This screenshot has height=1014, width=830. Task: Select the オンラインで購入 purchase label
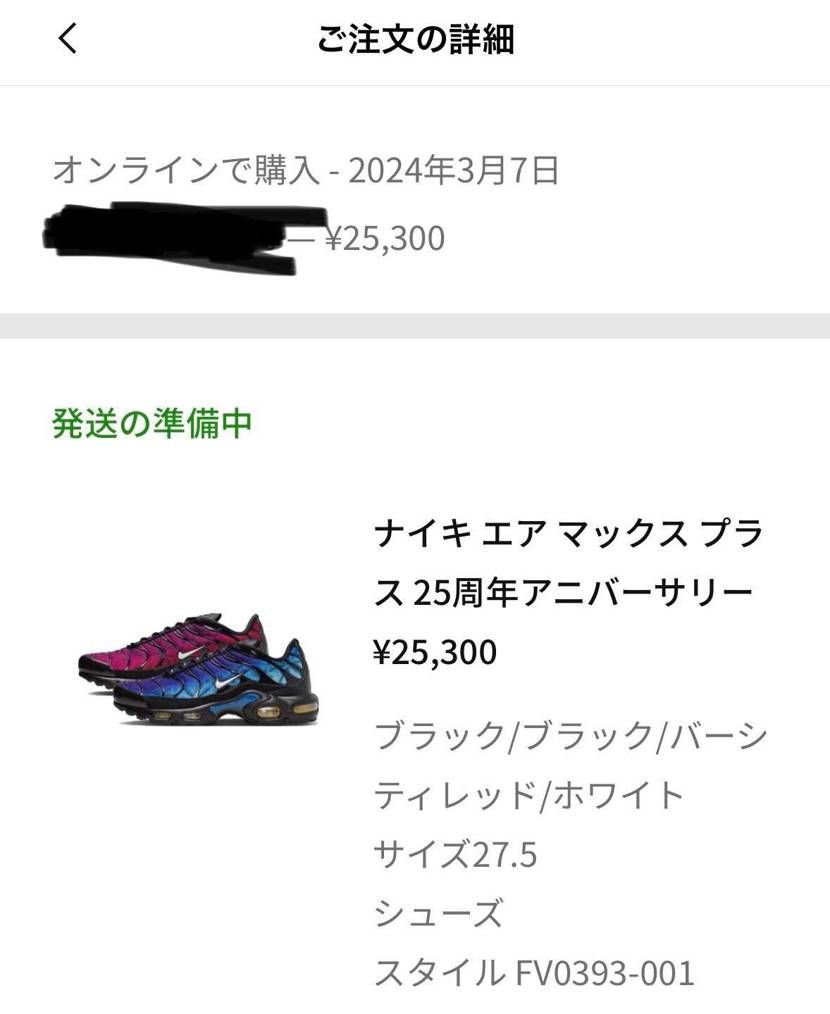point(187,171)
